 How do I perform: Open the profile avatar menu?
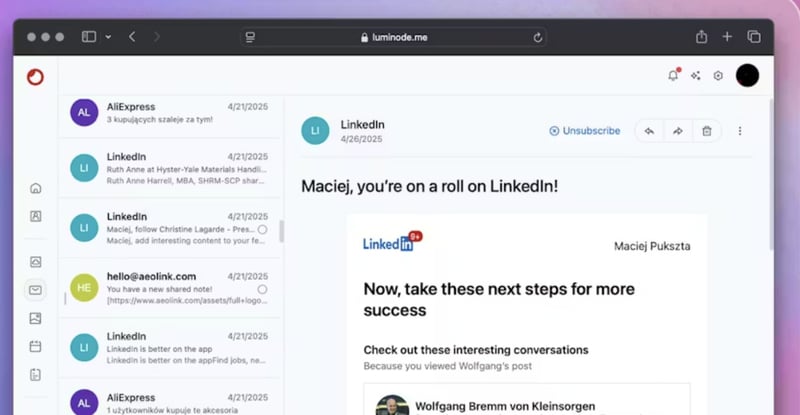(x=747, y=75)
